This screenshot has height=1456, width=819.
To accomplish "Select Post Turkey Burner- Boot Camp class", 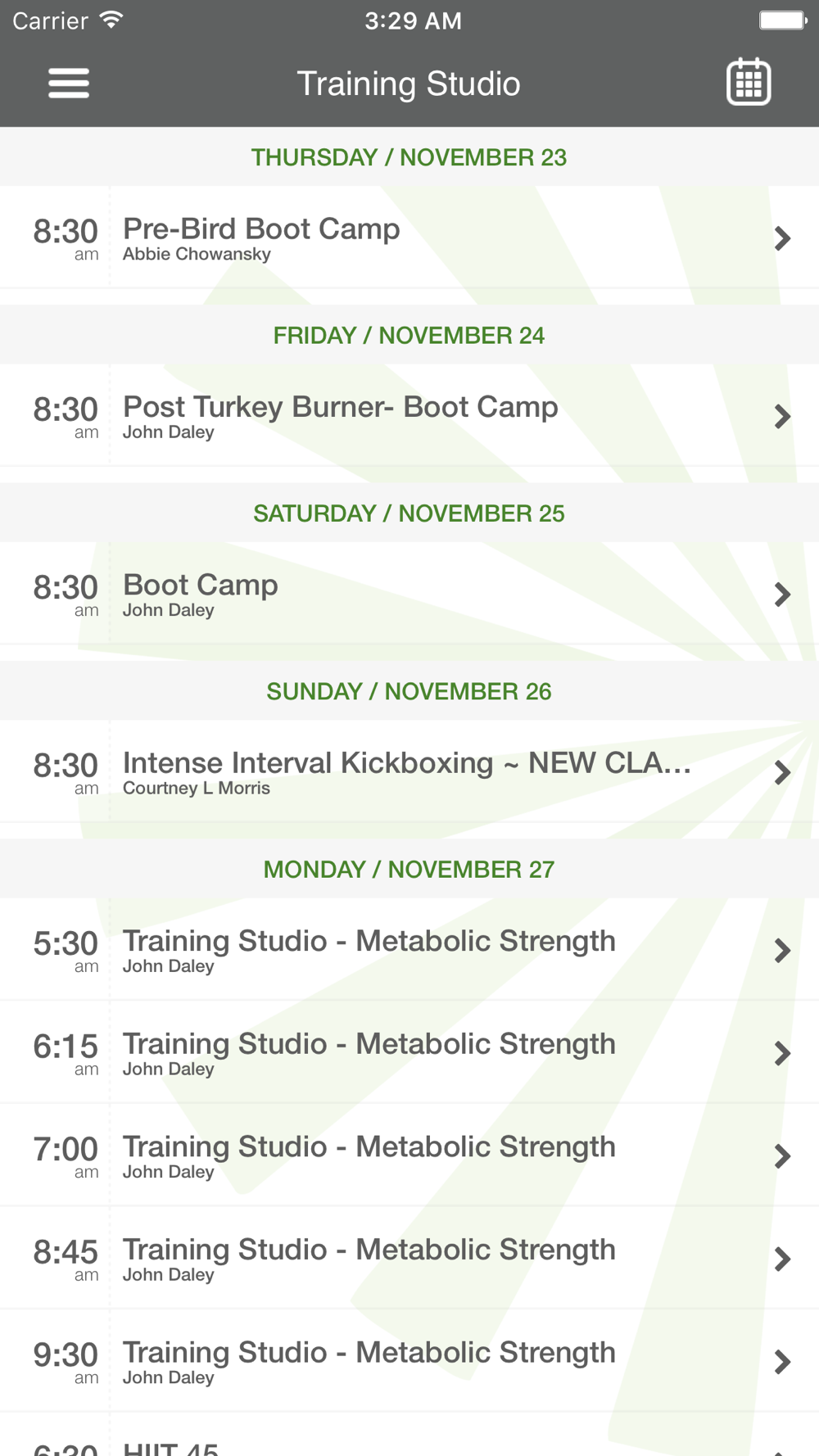I will (x=409, y=415).
